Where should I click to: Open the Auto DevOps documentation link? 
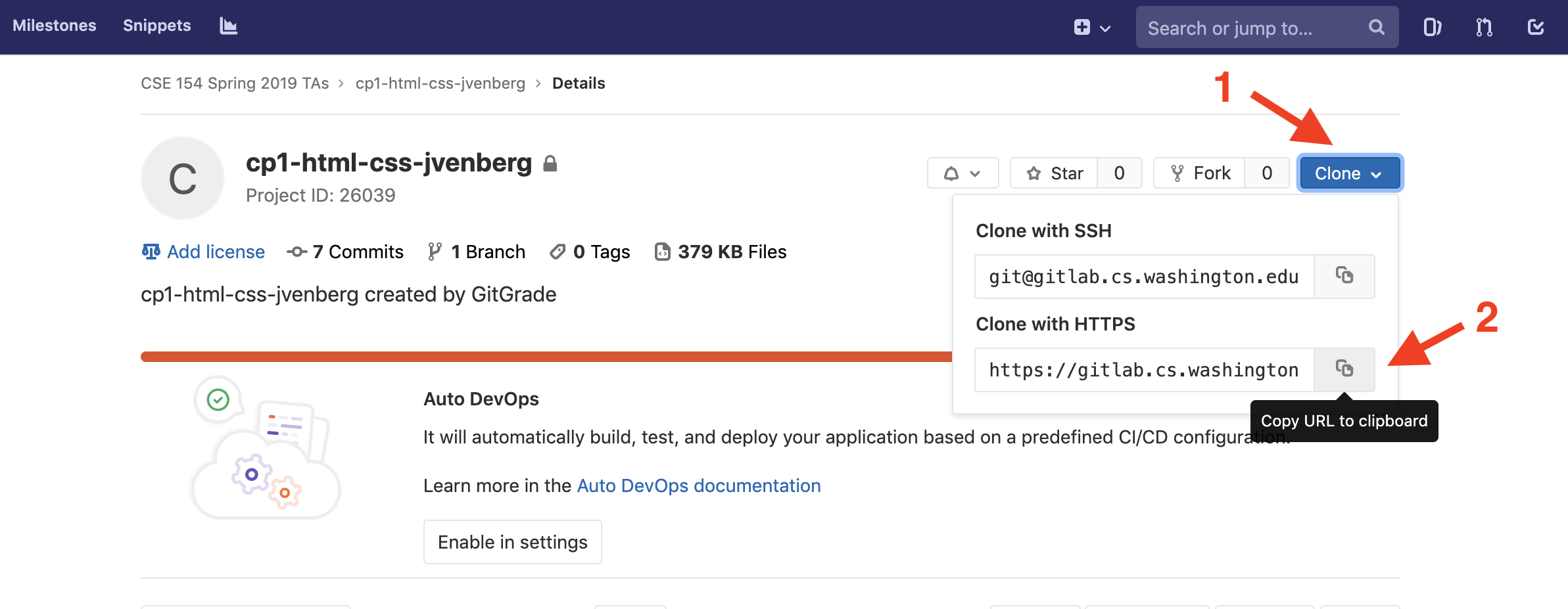click(x=698, y=485)
